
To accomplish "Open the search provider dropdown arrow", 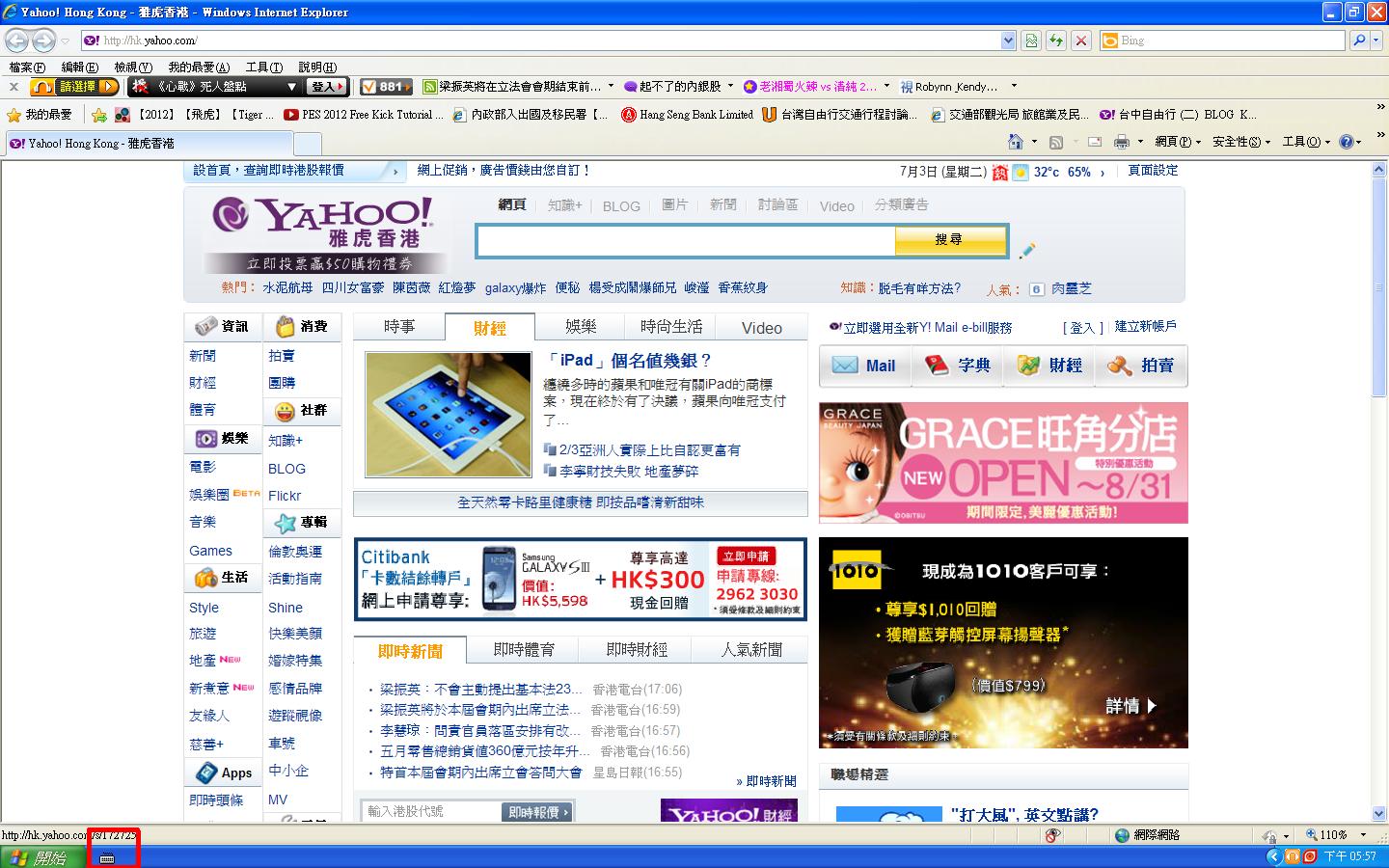I will tap(1376, 41).
